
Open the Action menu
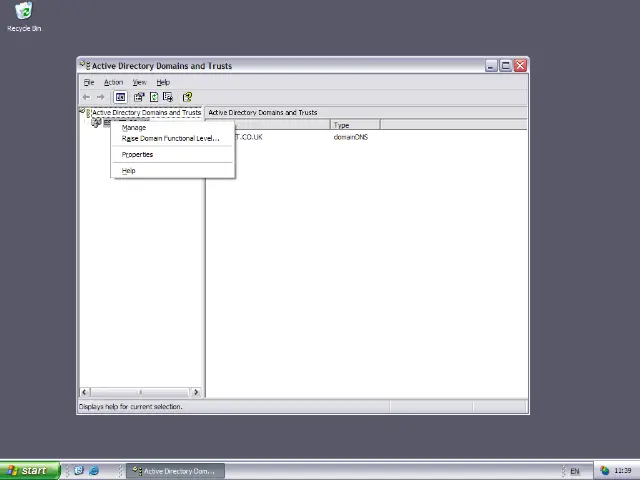(x=113, y=82)
